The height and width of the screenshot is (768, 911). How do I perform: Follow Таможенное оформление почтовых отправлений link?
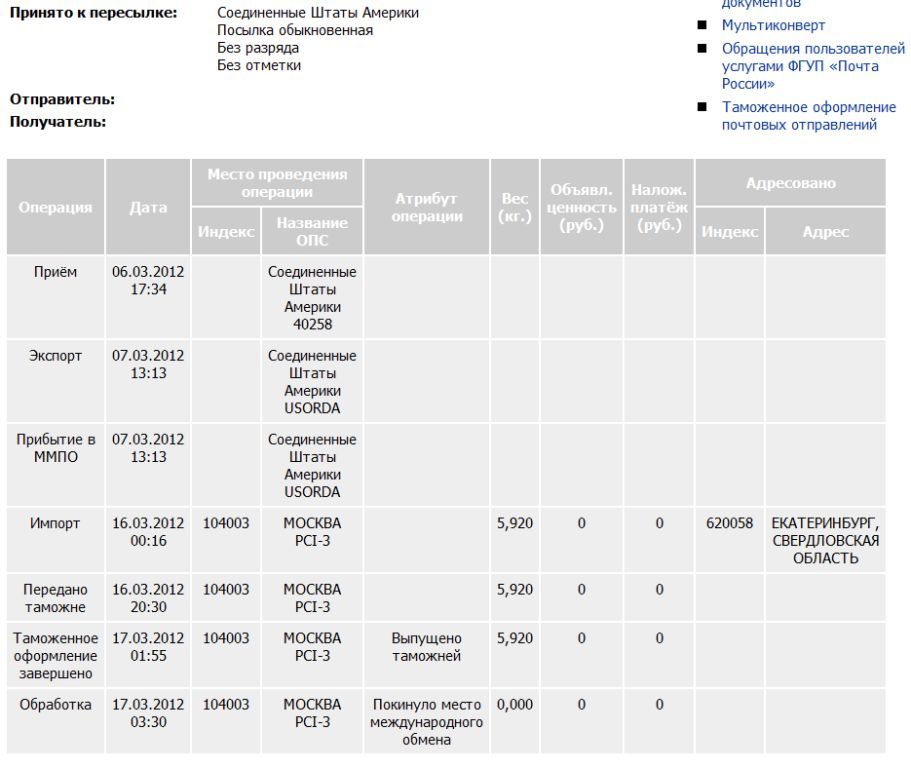tap(809, 116)
